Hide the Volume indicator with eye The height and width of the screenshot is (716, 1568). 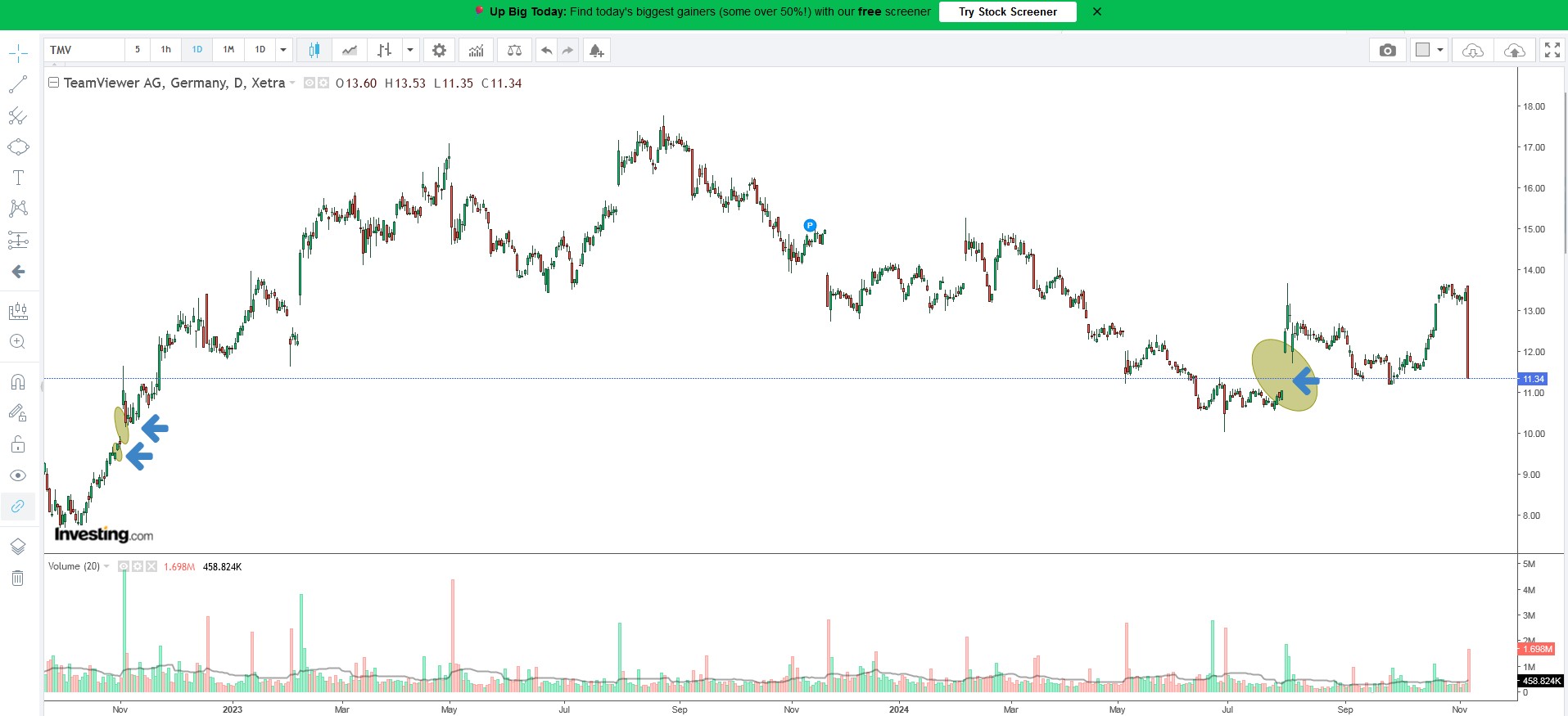124,566
